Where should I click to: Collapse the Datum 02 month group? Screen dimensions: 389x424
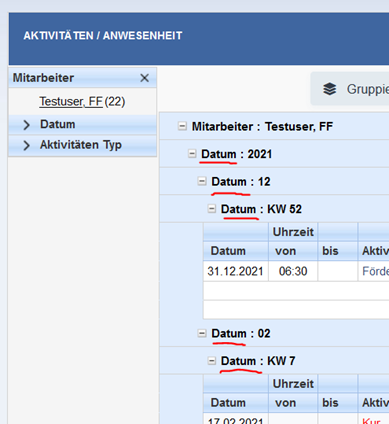202,333
